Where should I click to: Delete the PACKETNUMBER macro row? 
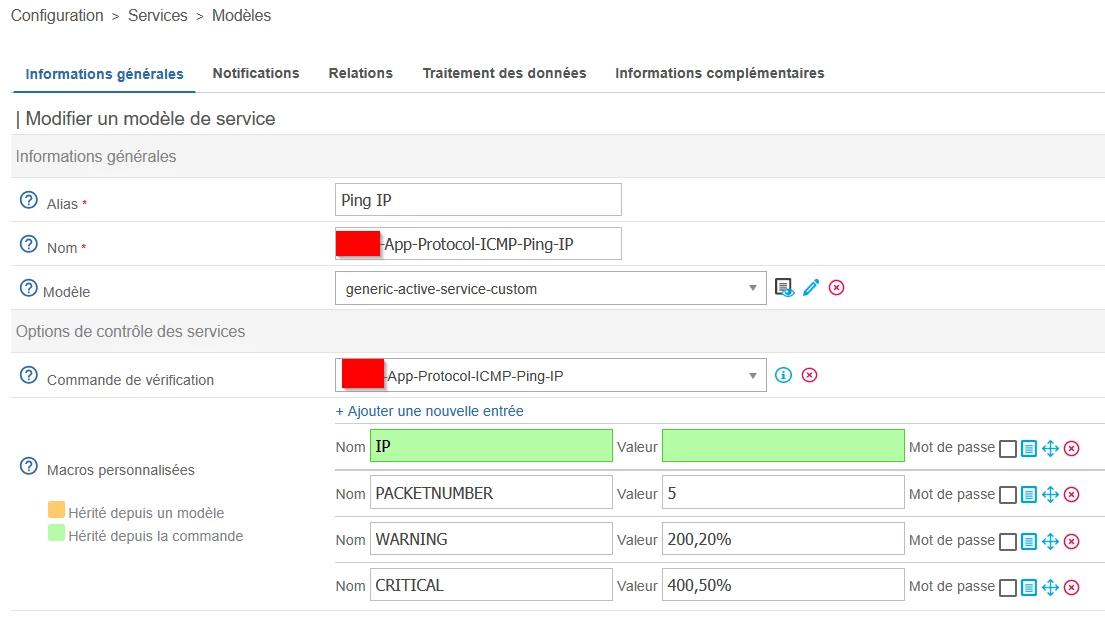(x=1071, y=494)
